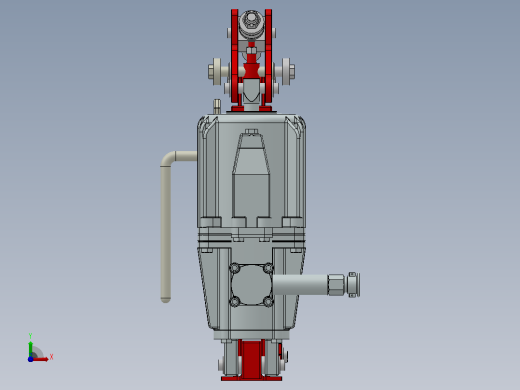Viewport: 520px width, 390px height.
Task: Select red center block above base plate
Action: point(252,358)
